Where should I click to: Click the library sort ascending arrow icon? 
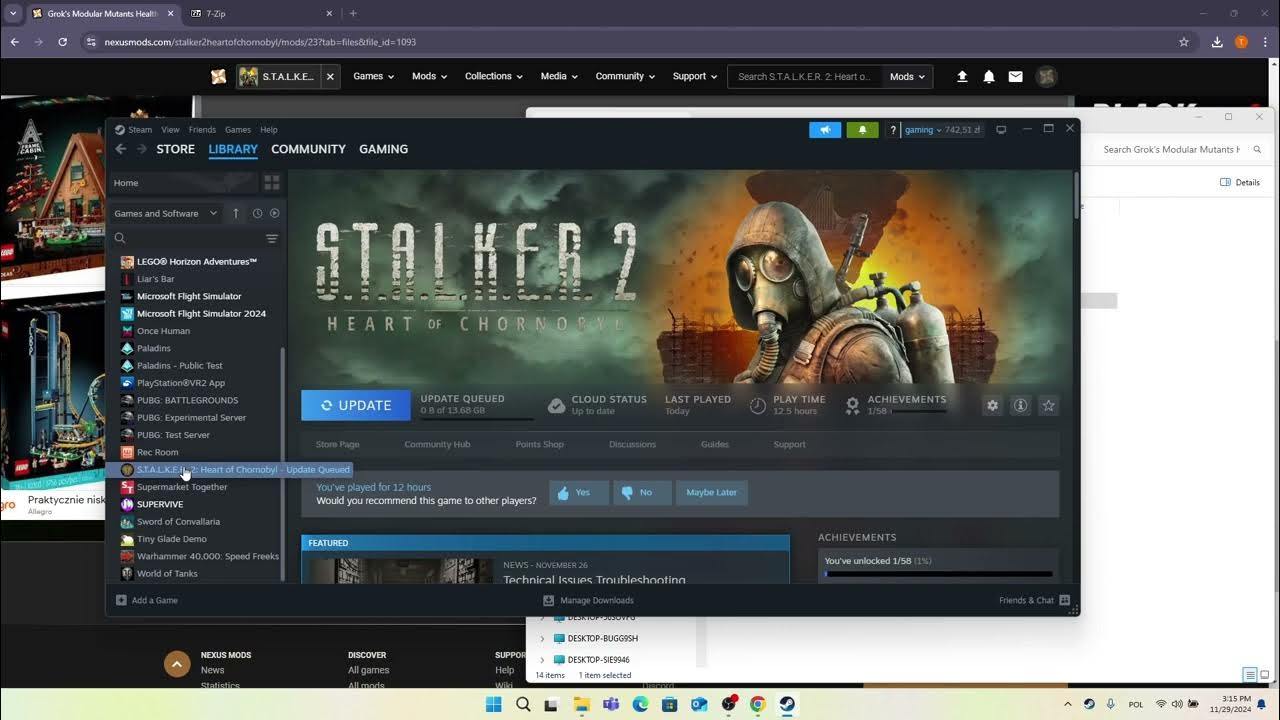(236, 213)
